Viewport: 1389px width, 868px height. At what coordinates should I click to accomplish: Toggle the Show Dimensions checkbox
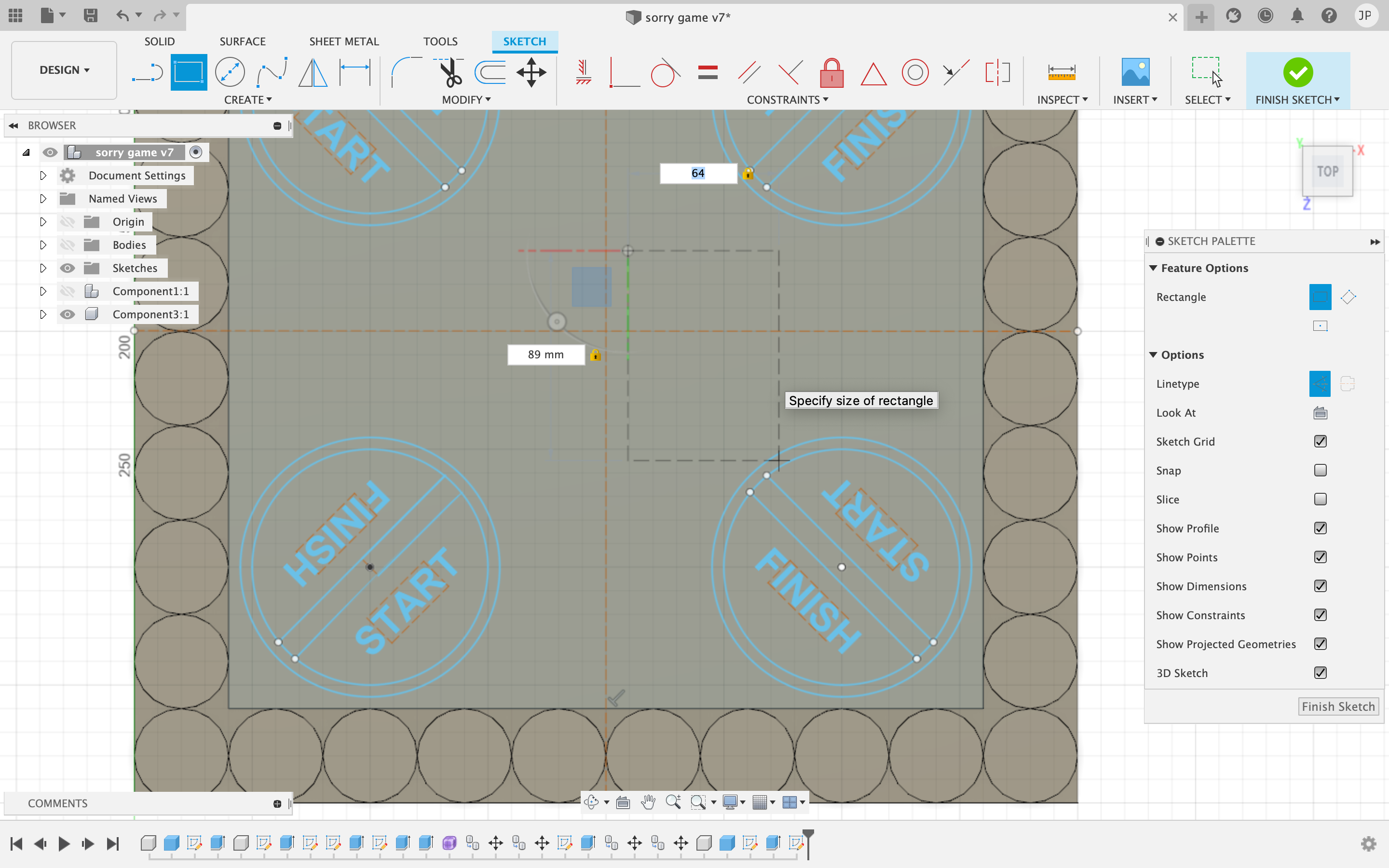1320,586
